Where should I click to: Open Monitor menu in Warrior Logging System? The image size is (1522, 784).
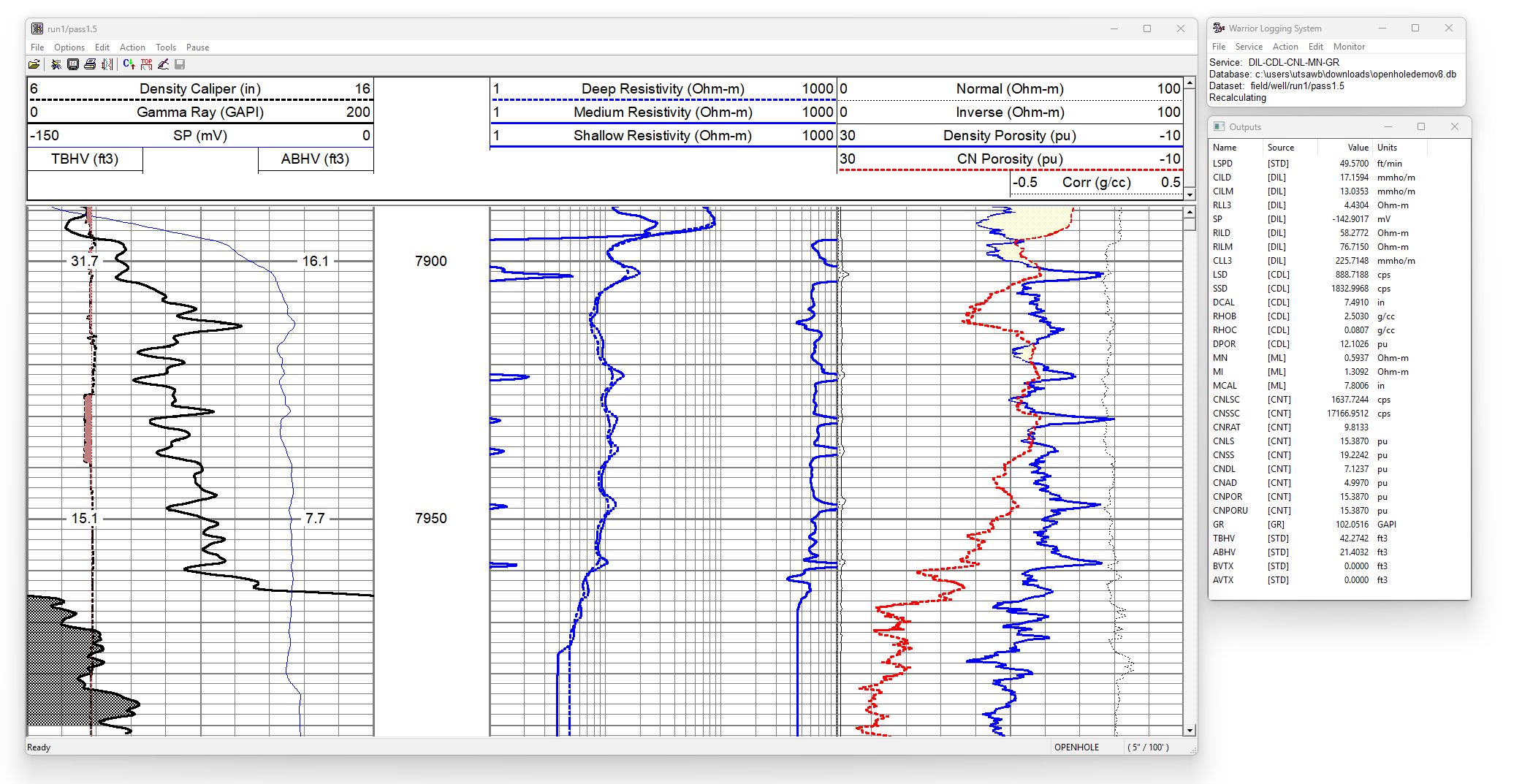coord(1348,47)
